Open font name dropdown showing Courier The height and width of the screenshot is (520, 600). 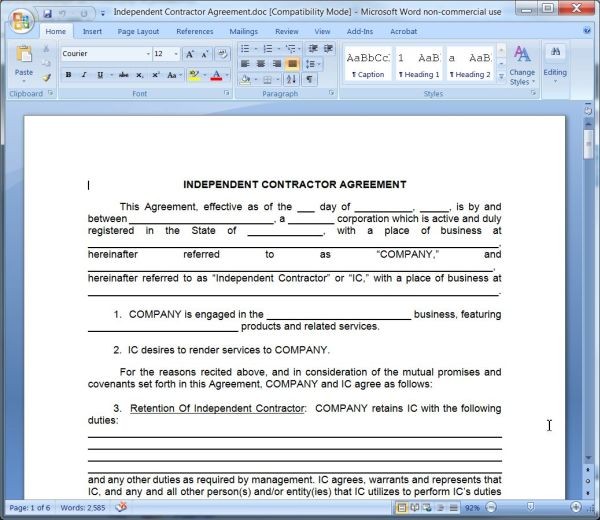coord(148,54)
